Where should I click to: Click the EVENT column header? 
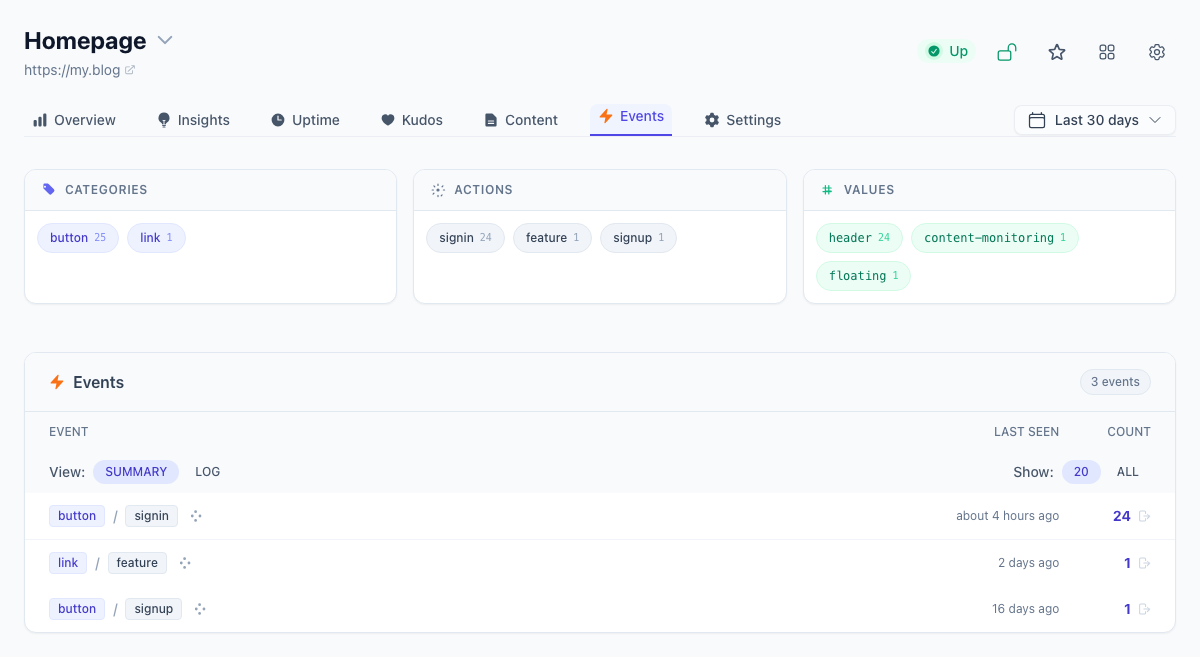pos(69,432)
